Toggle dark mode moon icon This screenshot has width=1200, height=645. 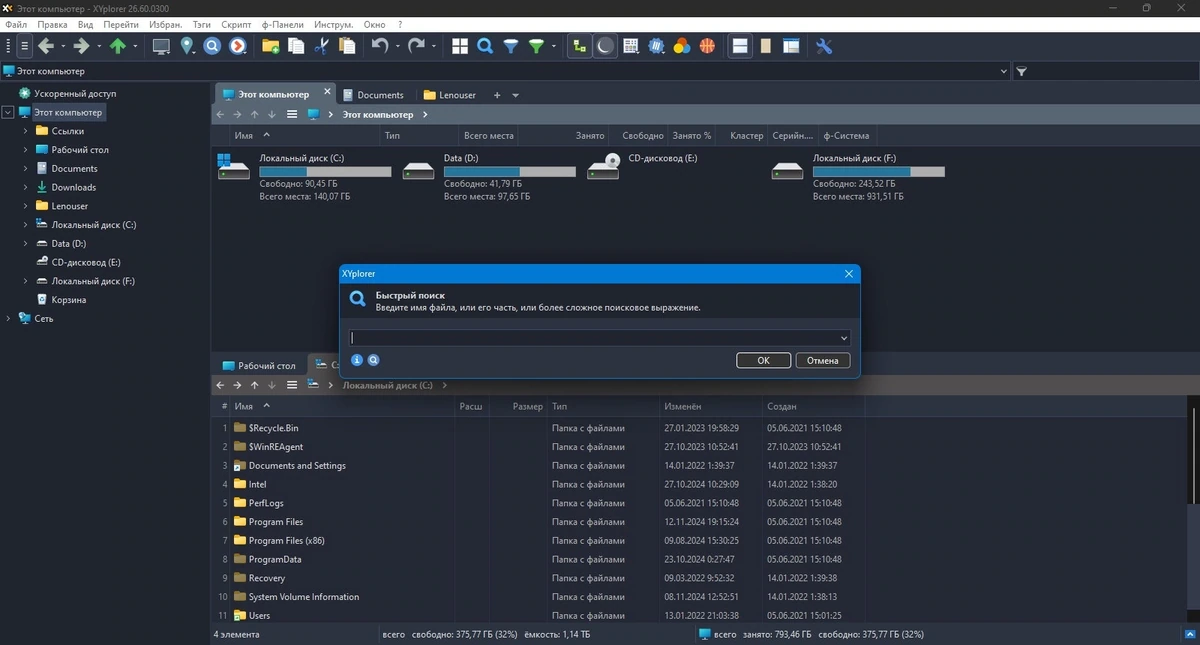tap(605, 46)
